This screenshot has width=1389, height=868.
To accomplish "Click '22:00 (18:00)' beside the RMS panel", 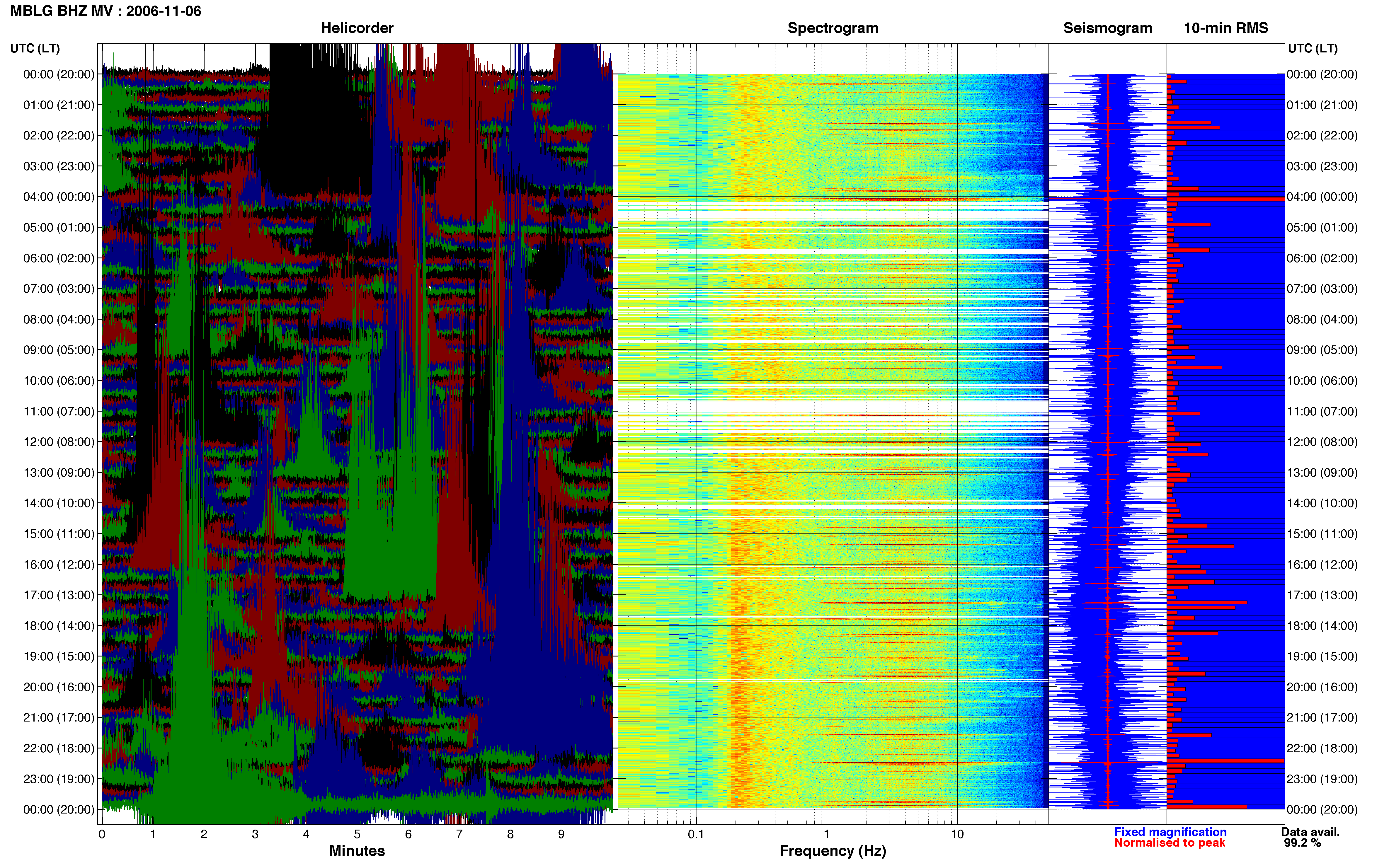I will click(x=1322, y=748).
